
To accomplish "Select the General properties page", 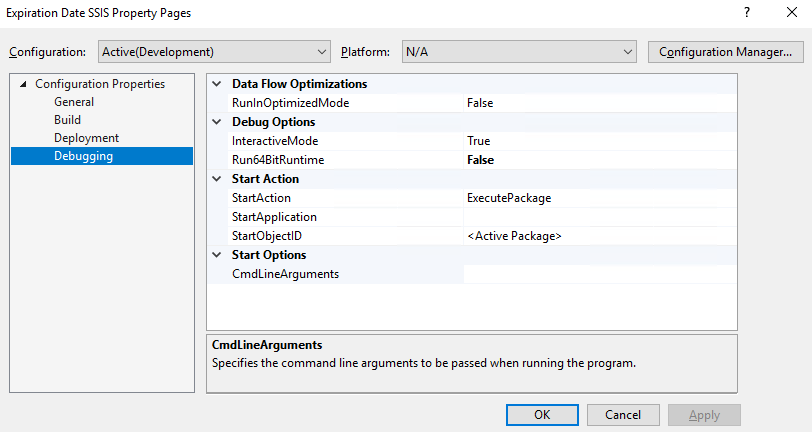I will 74,102.
